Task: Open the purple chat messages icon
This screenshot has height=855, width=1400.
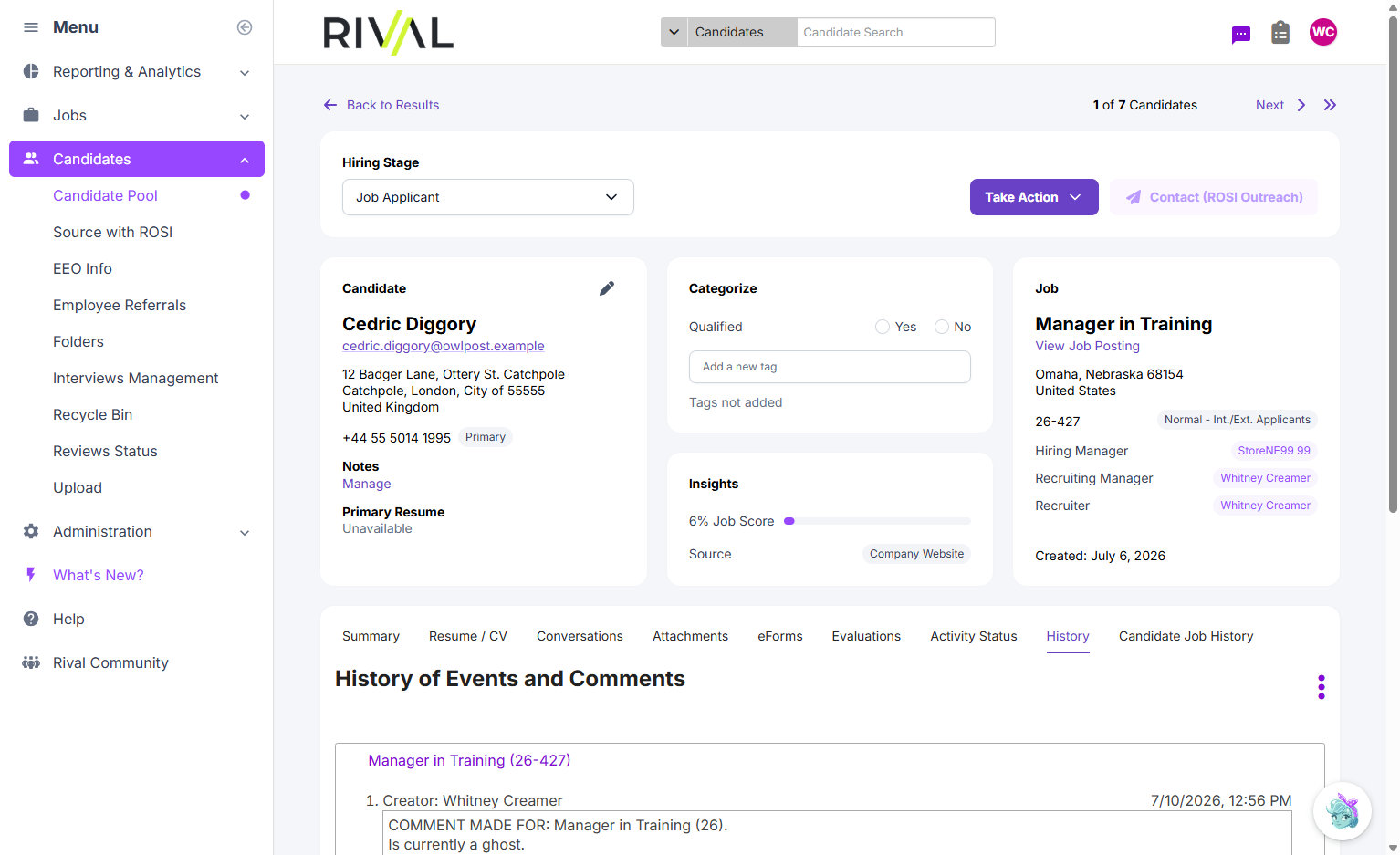Action: [1241, 35]
